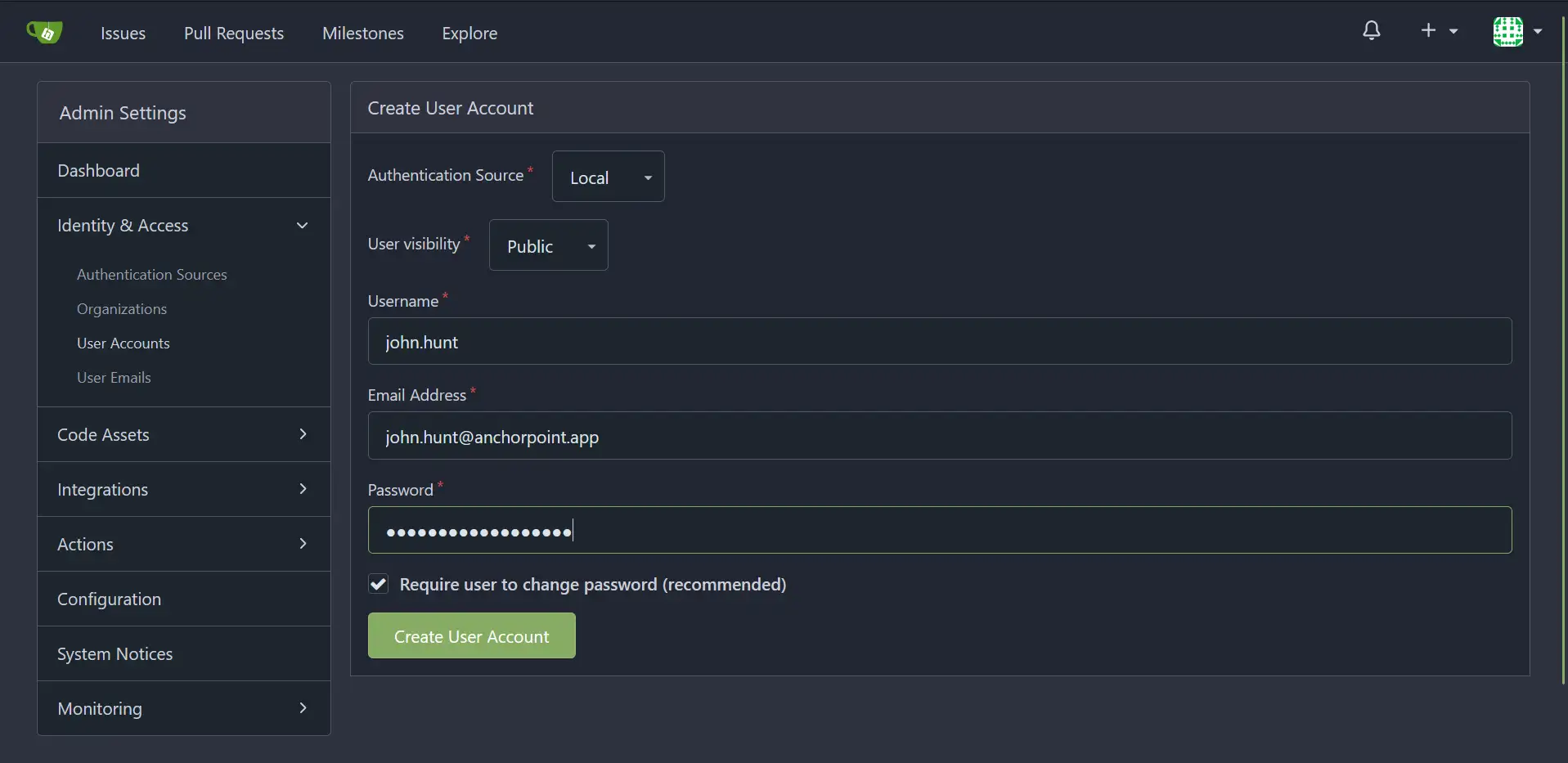Open User Emails in the sidebar
This screenshot has height=763, width=1568.
(114, 378)
